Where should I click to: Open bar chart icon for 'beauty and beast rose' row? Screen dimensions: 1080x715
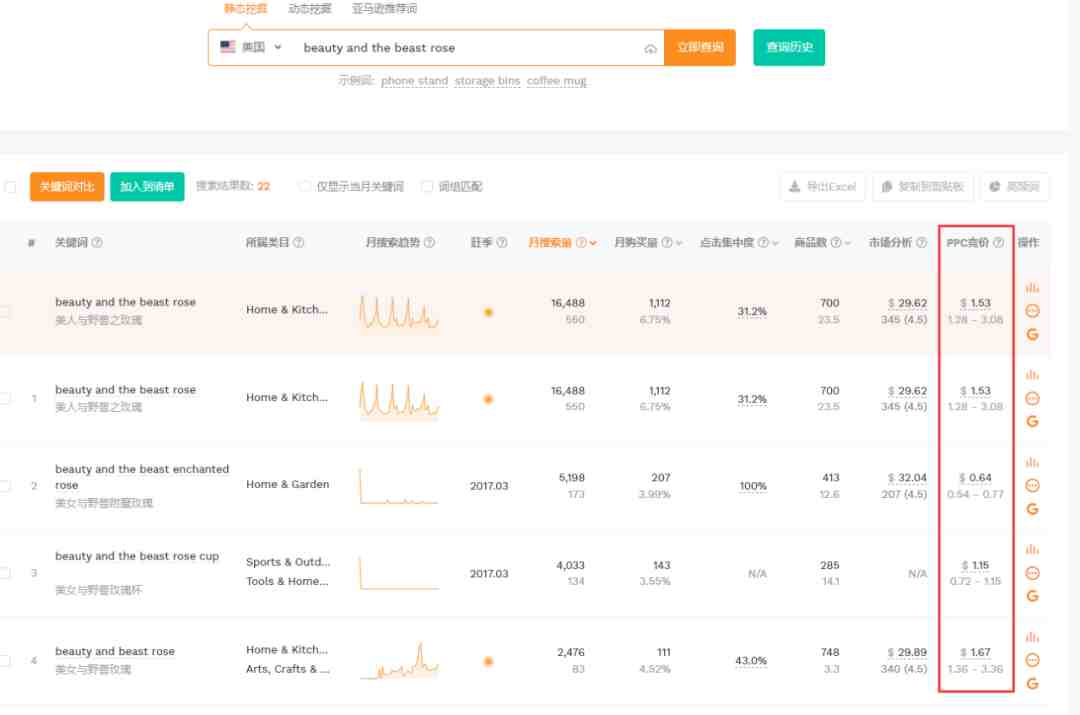(x=1032, y=637)
